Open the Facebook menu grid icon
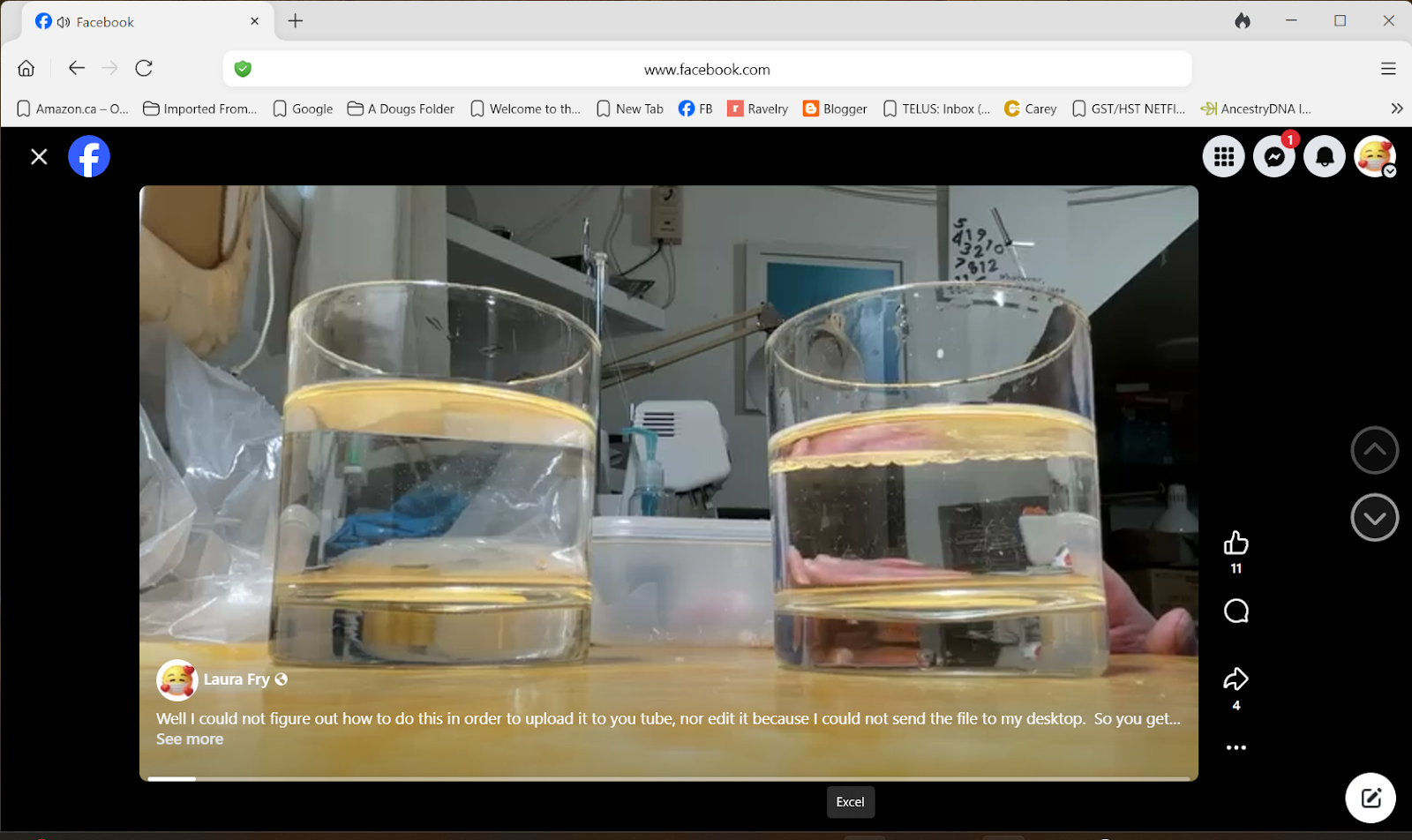The image size is (1412, 840). pos(1224,157)
